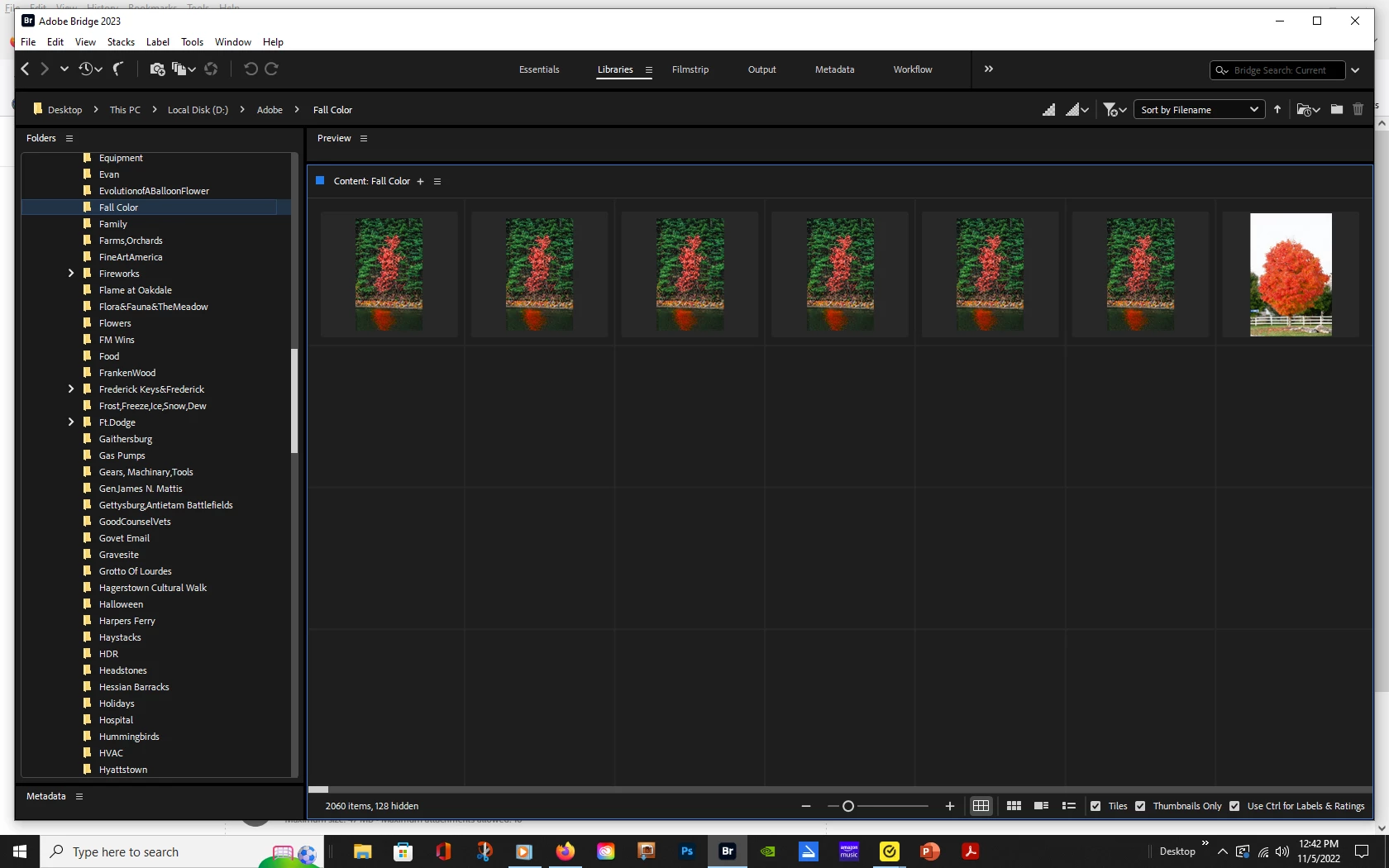Image resolution: width=1389 pixels, height=868 pixels.
Task: Switch to thumbnails view icon
Action: click(x=1014, y=806)
